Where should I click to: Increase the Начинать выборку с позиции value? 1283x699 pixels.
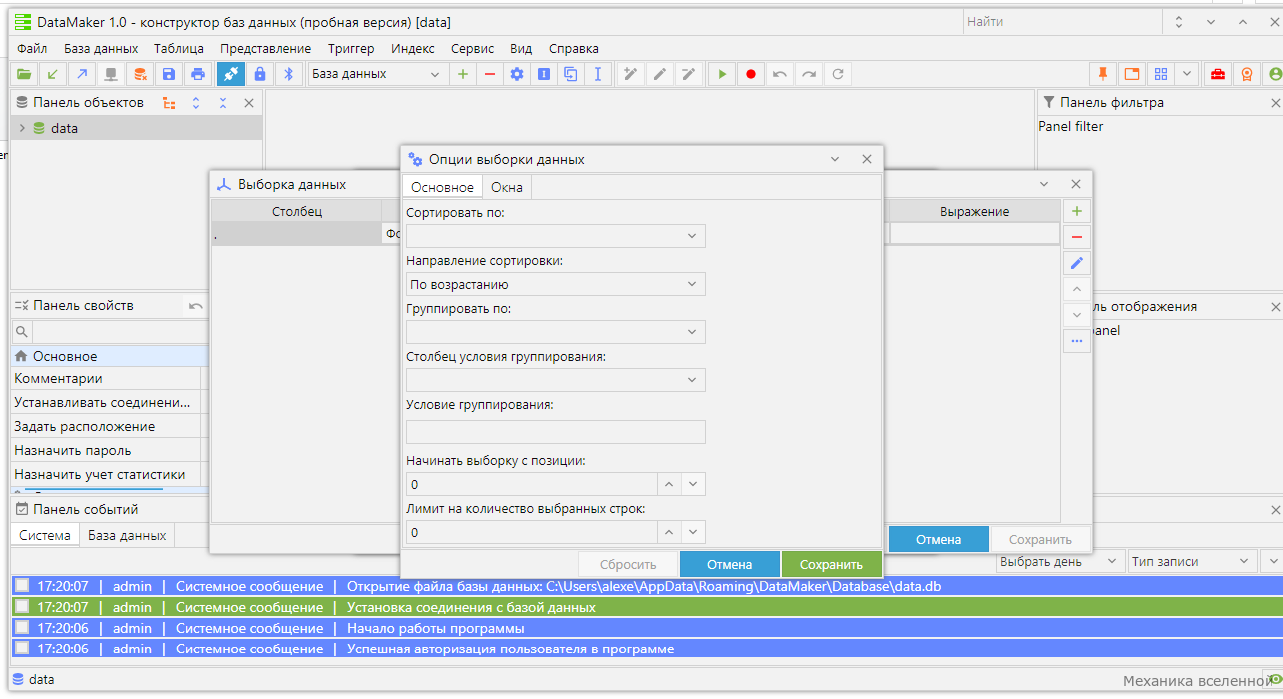[669, 484]
